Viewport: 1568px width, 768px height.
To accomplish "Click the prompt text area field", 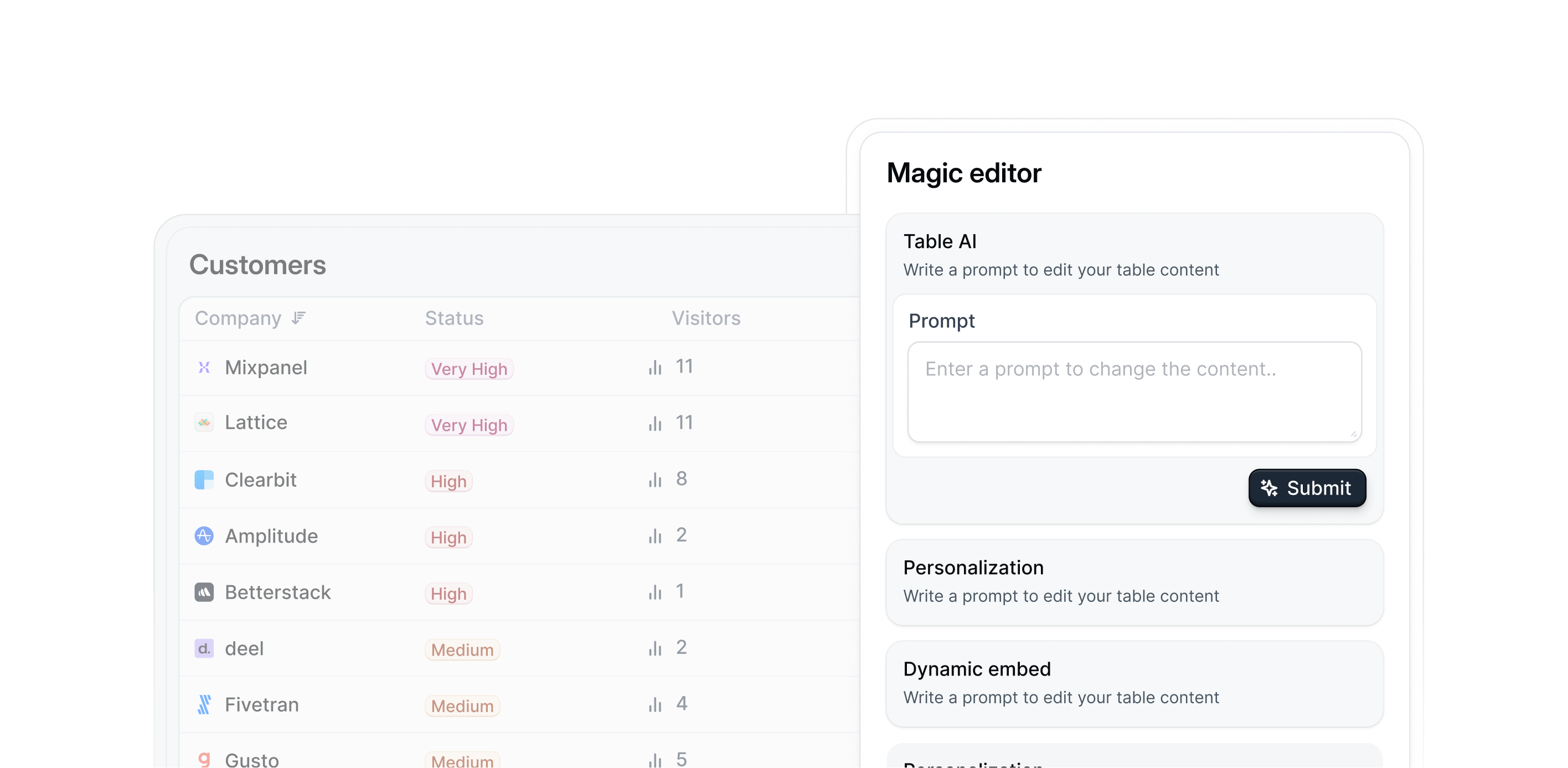I will click(x=1134, y=391).
